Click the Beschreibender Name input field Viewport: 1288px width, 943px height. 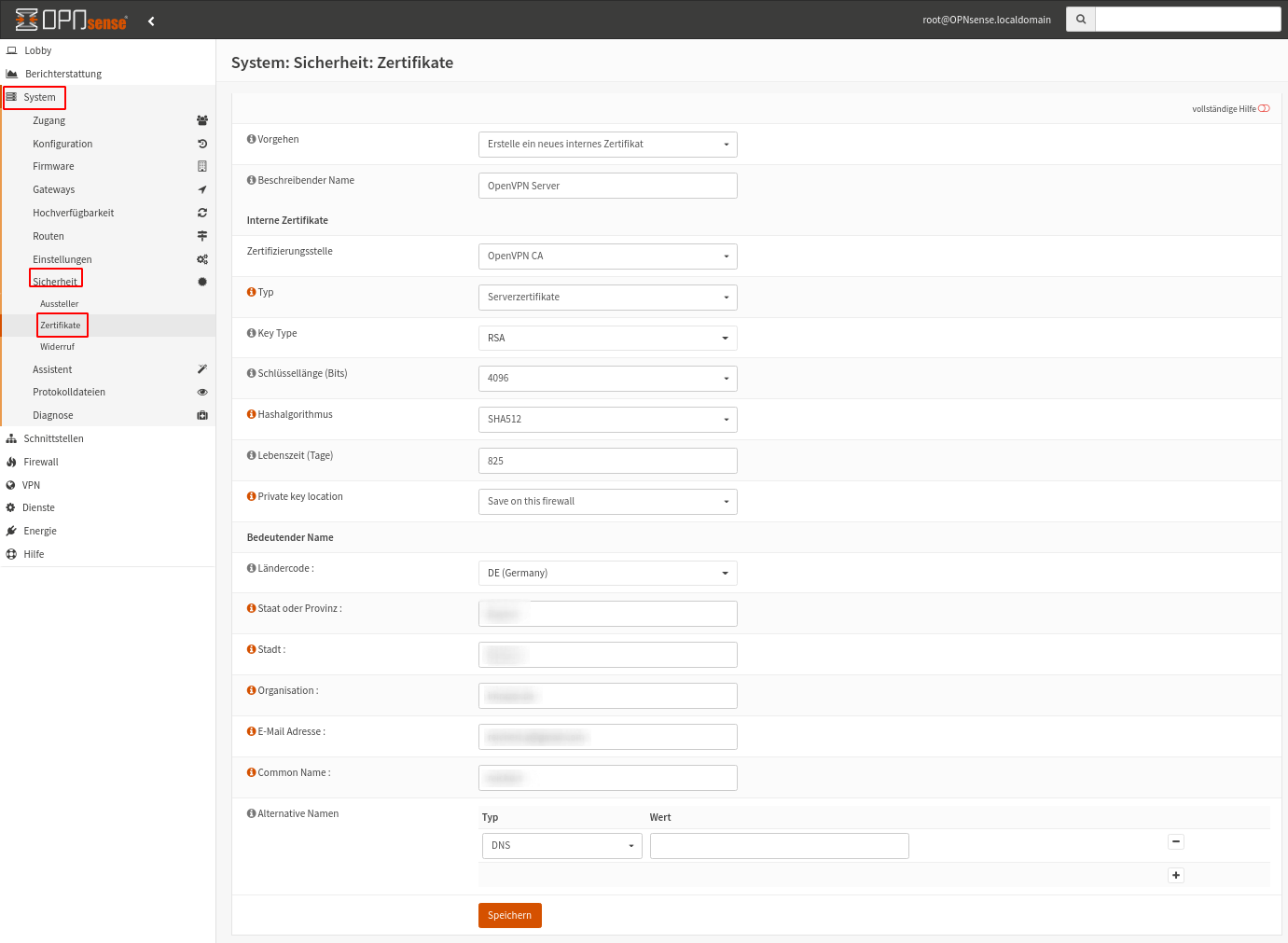(x=607, y=186)
